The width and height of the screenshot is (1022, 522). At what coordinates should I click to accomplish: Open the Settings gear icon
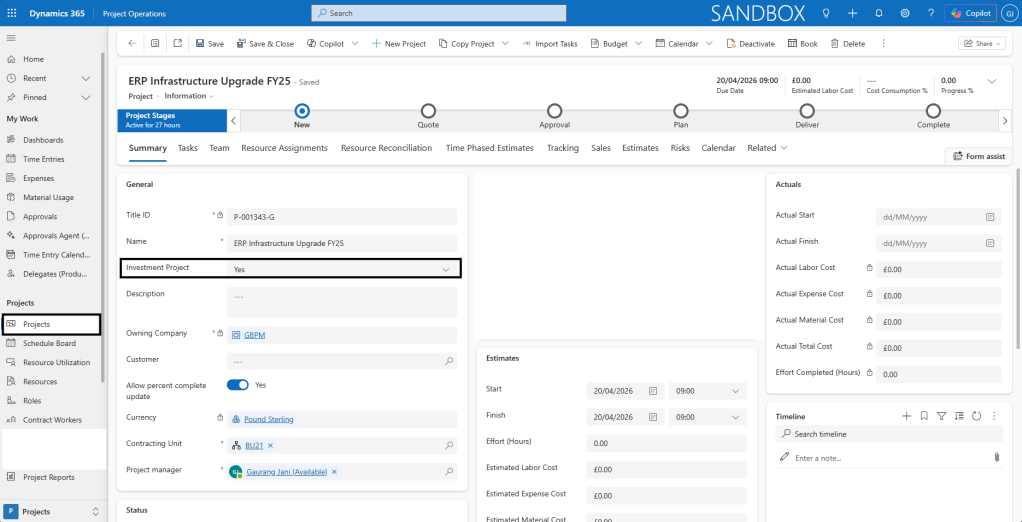pos(905,13)
